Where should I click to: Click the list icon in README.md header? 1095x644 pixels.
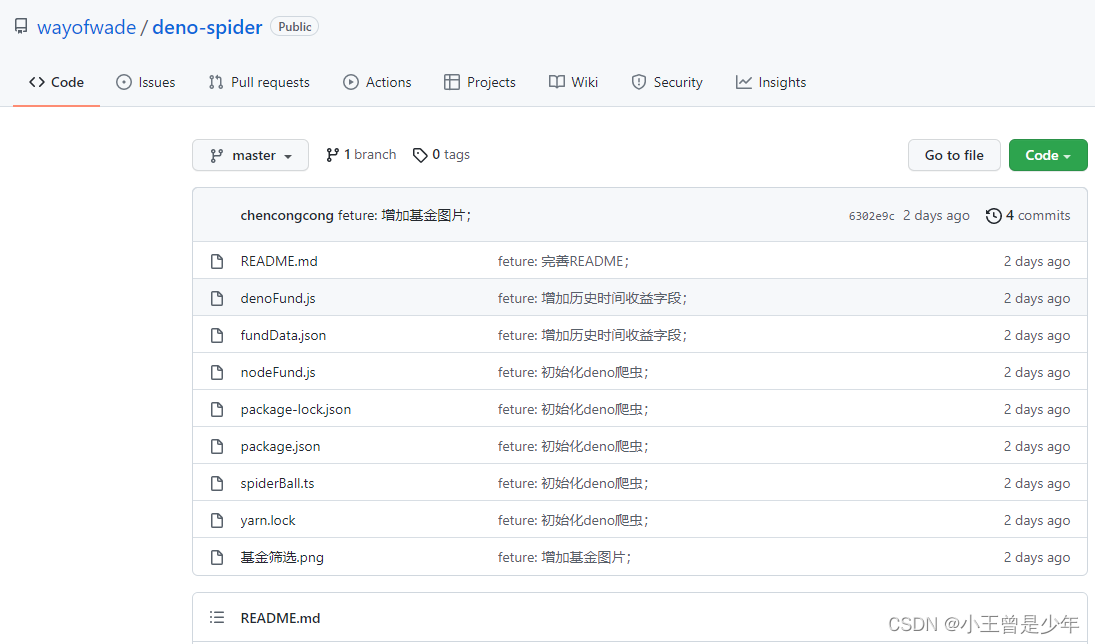217,618
